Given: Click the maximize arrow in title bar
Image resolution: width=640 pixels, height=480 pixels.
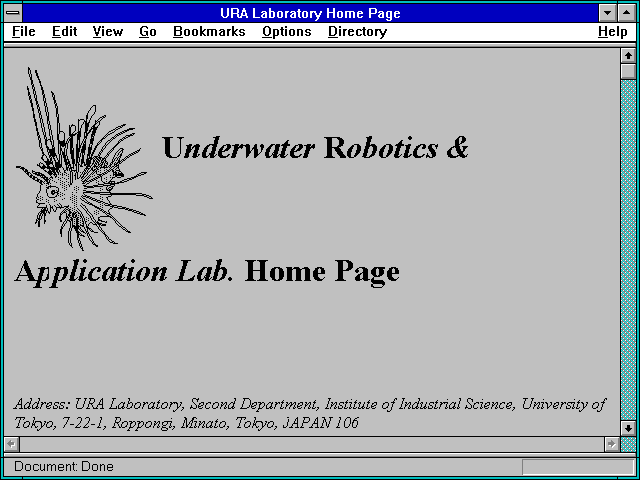Looking at the screenshot, I should (627, 13).
